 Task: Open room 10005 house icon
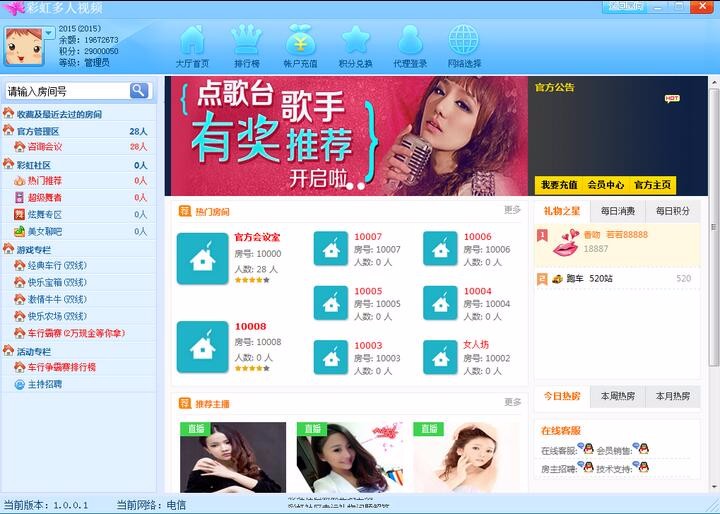(331, 303)
